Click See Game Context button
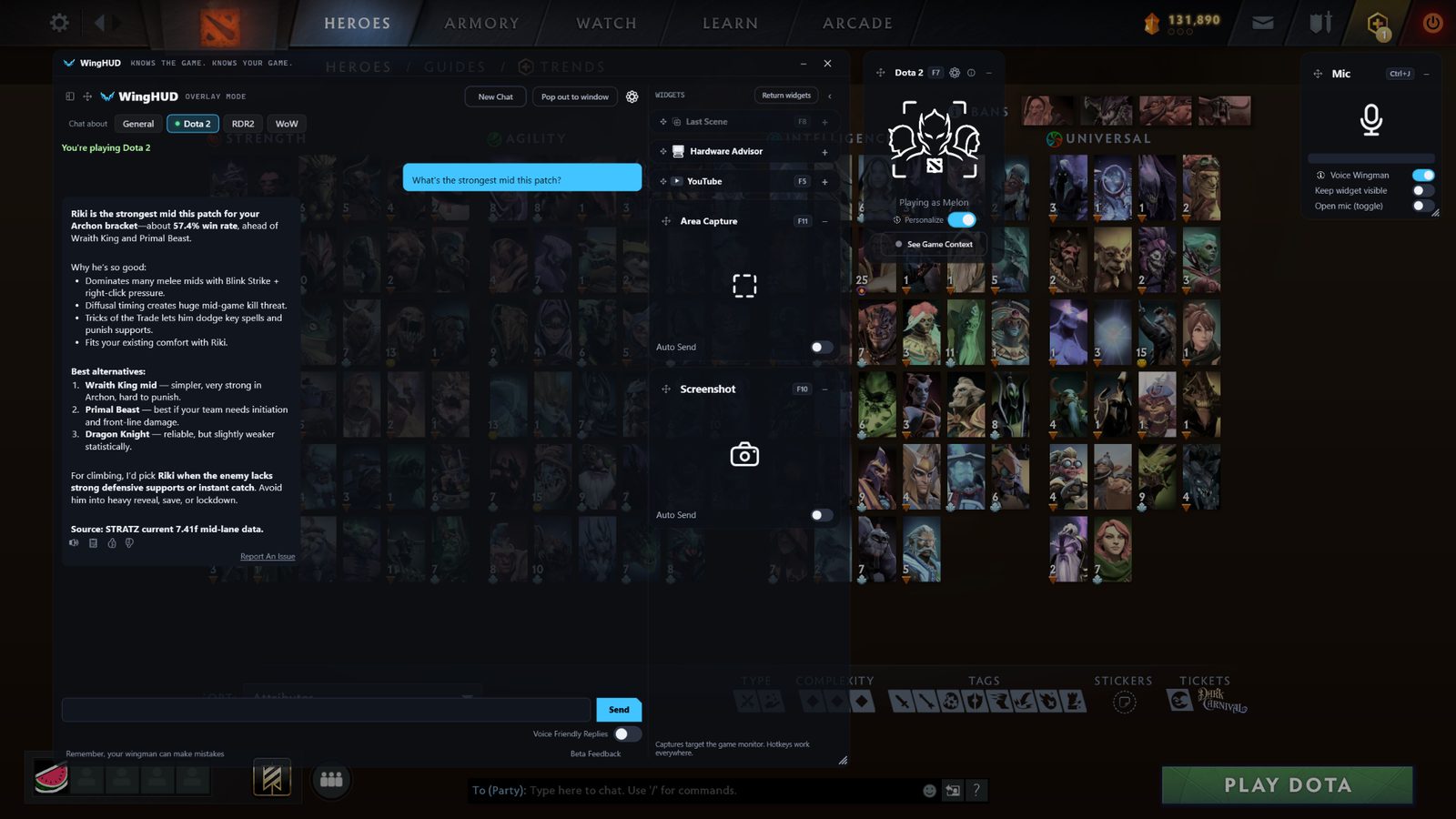Screen dimensions: 1456x819 click(x=935, y=244)
